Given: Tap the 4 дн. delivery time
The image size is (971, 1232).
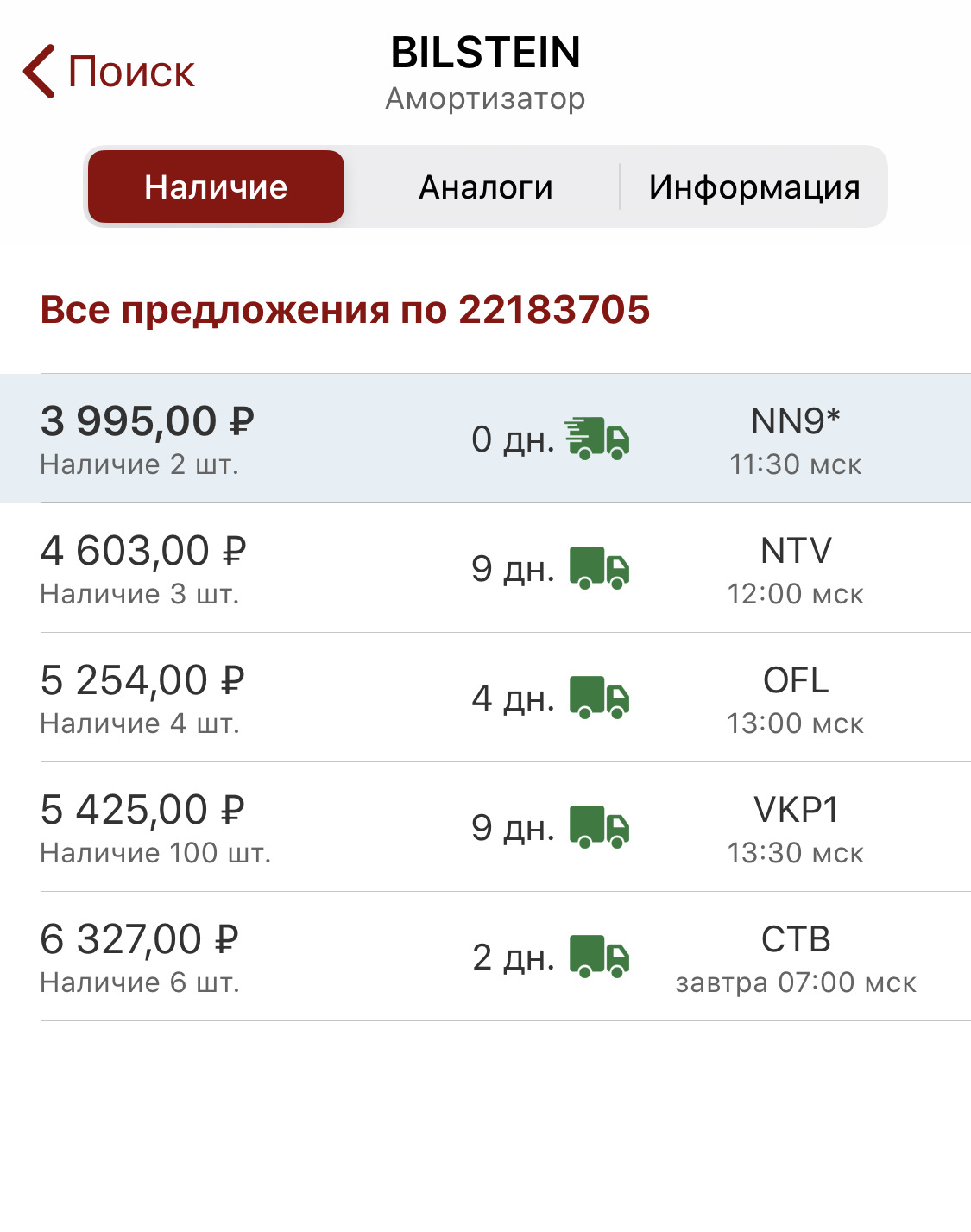Looking at the screenshot, I should point(513,698).
